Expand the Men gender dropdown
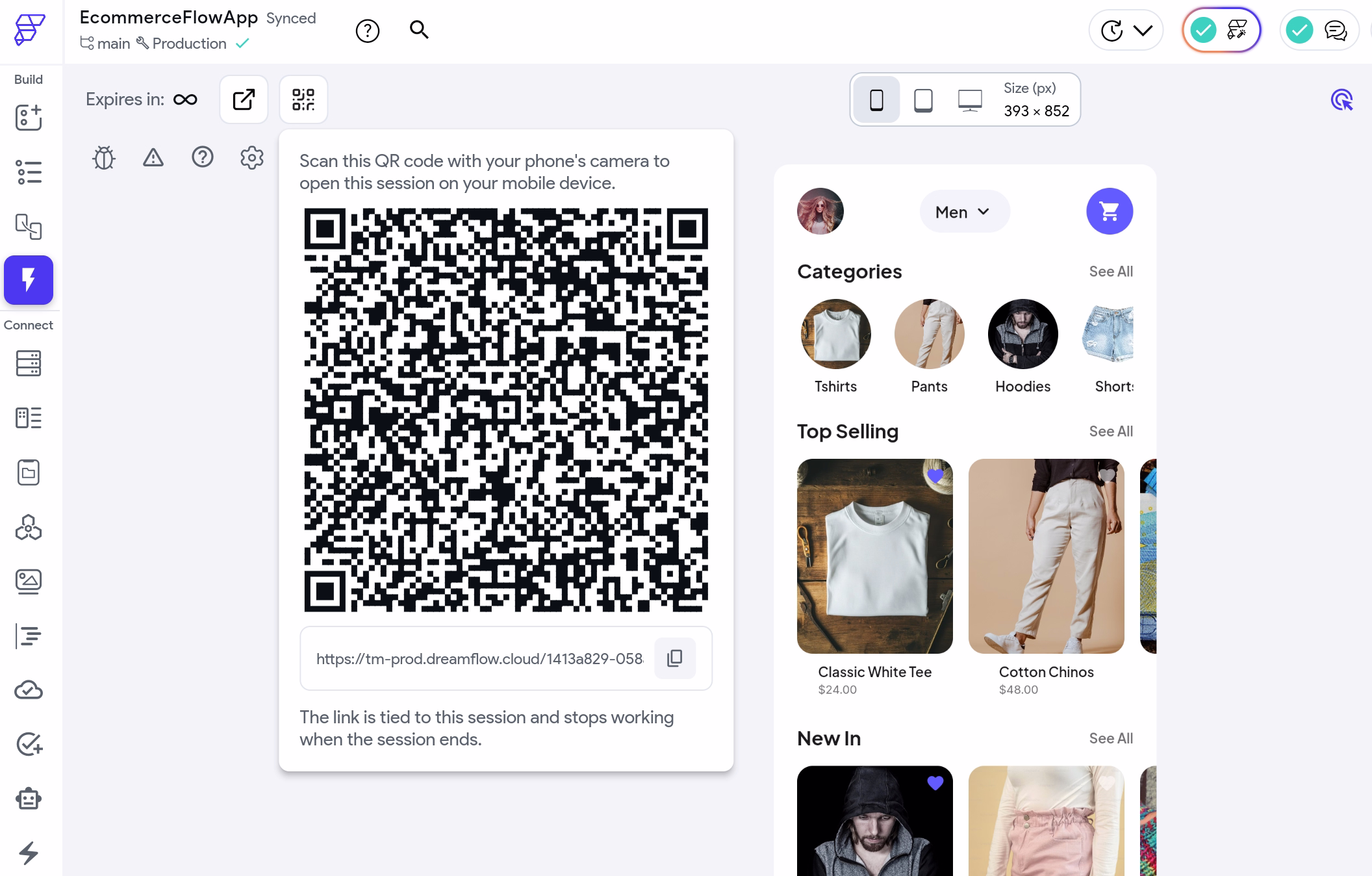The width and height of the screenshot is (1372, 876). click(965, 211)
